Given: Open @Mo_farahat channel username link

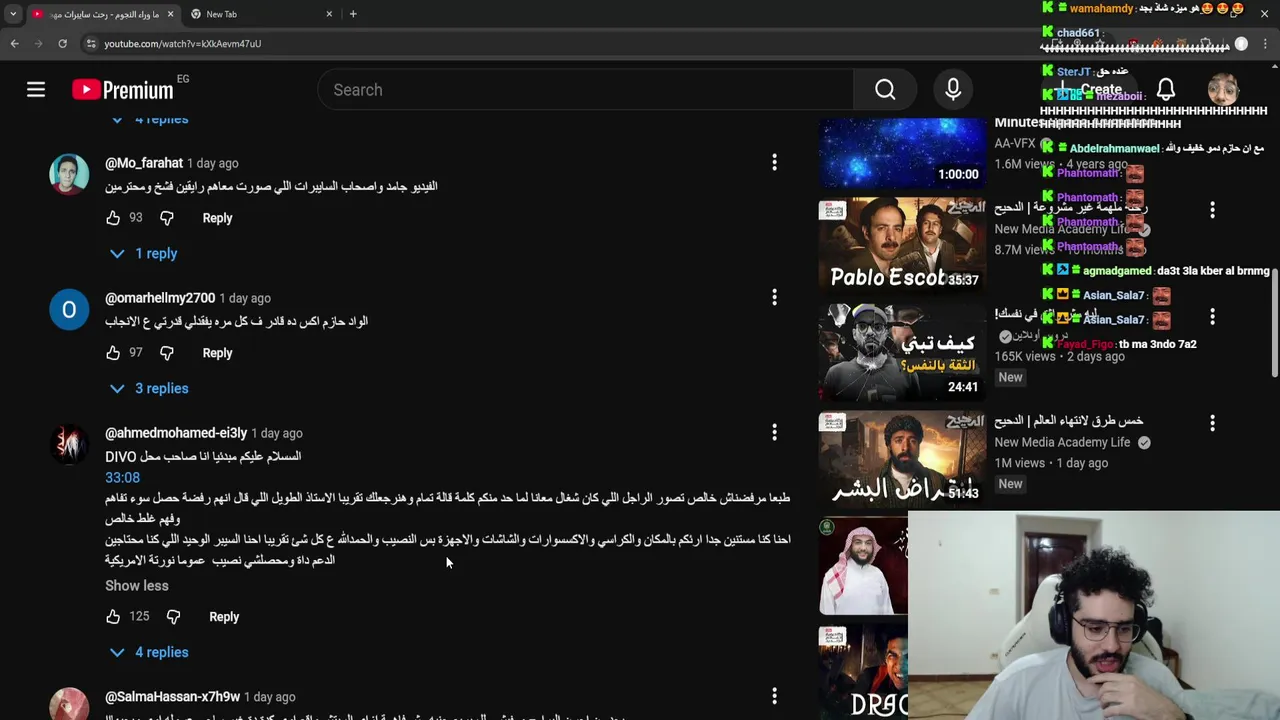Looking at the screenshot, I should 144,163.
